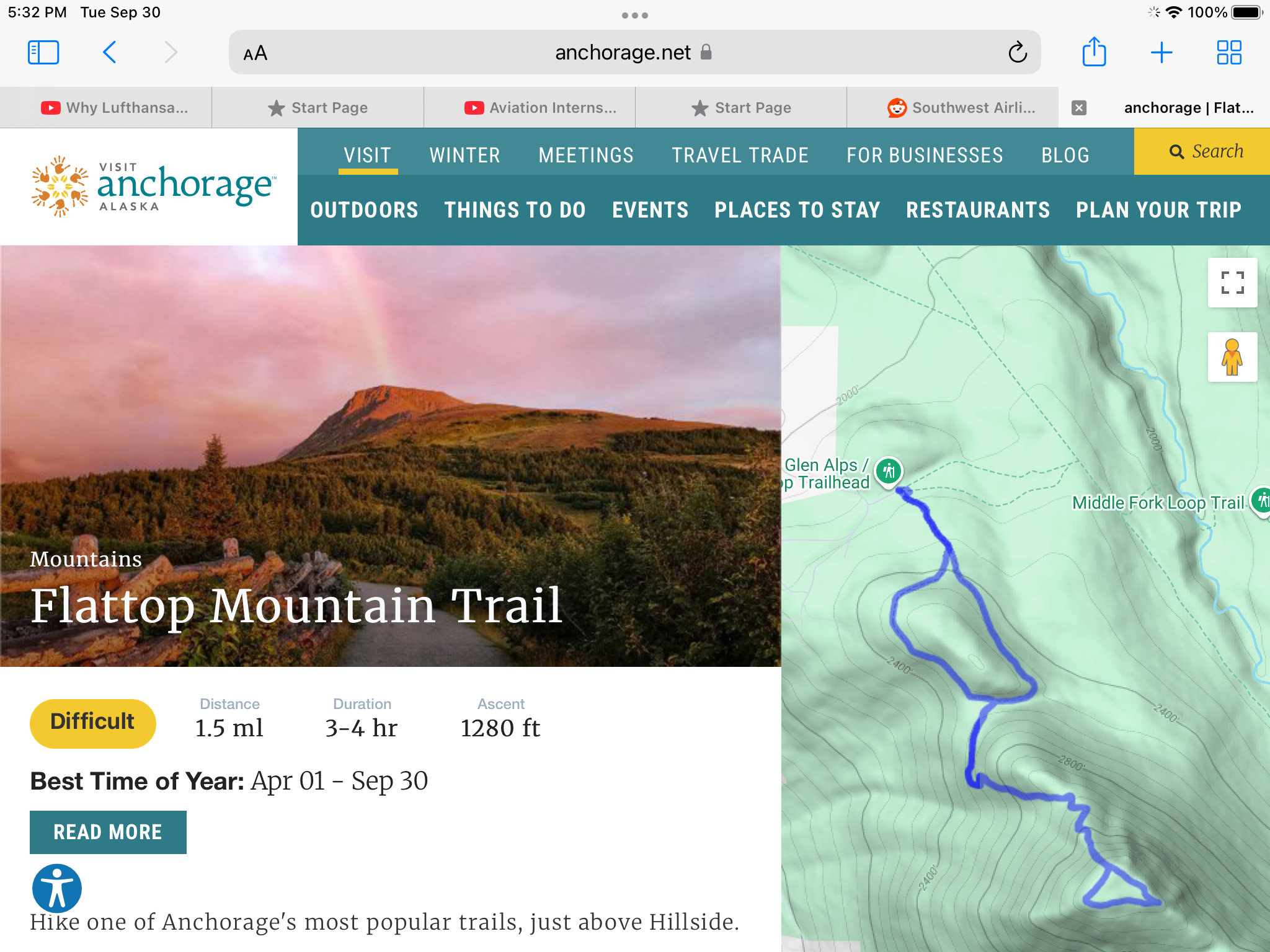Open the AA reader view menu
Screen dimensions: 1270x952
pos(255,53)
